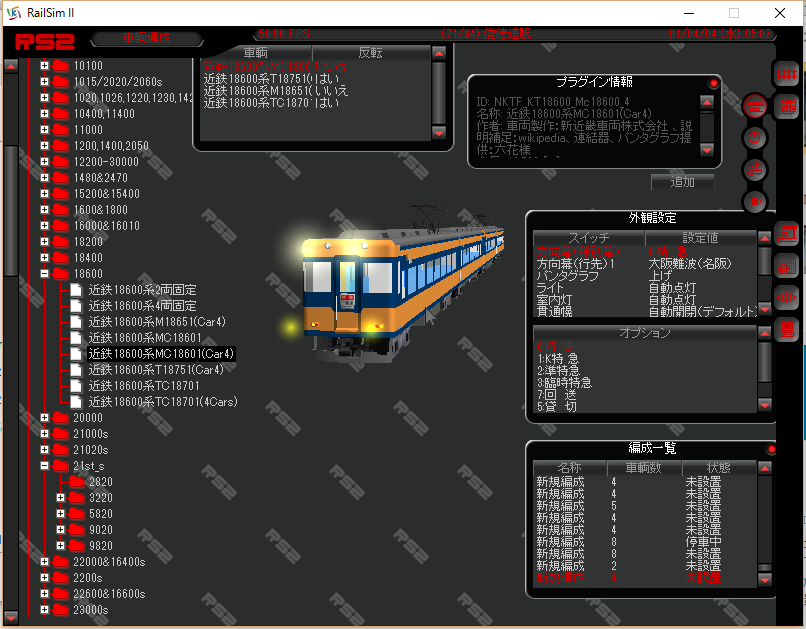Viewport: 806px width, 629px height.
Task: Click the tree panel scroll-down arrow
Action: [x=11, y=616]
